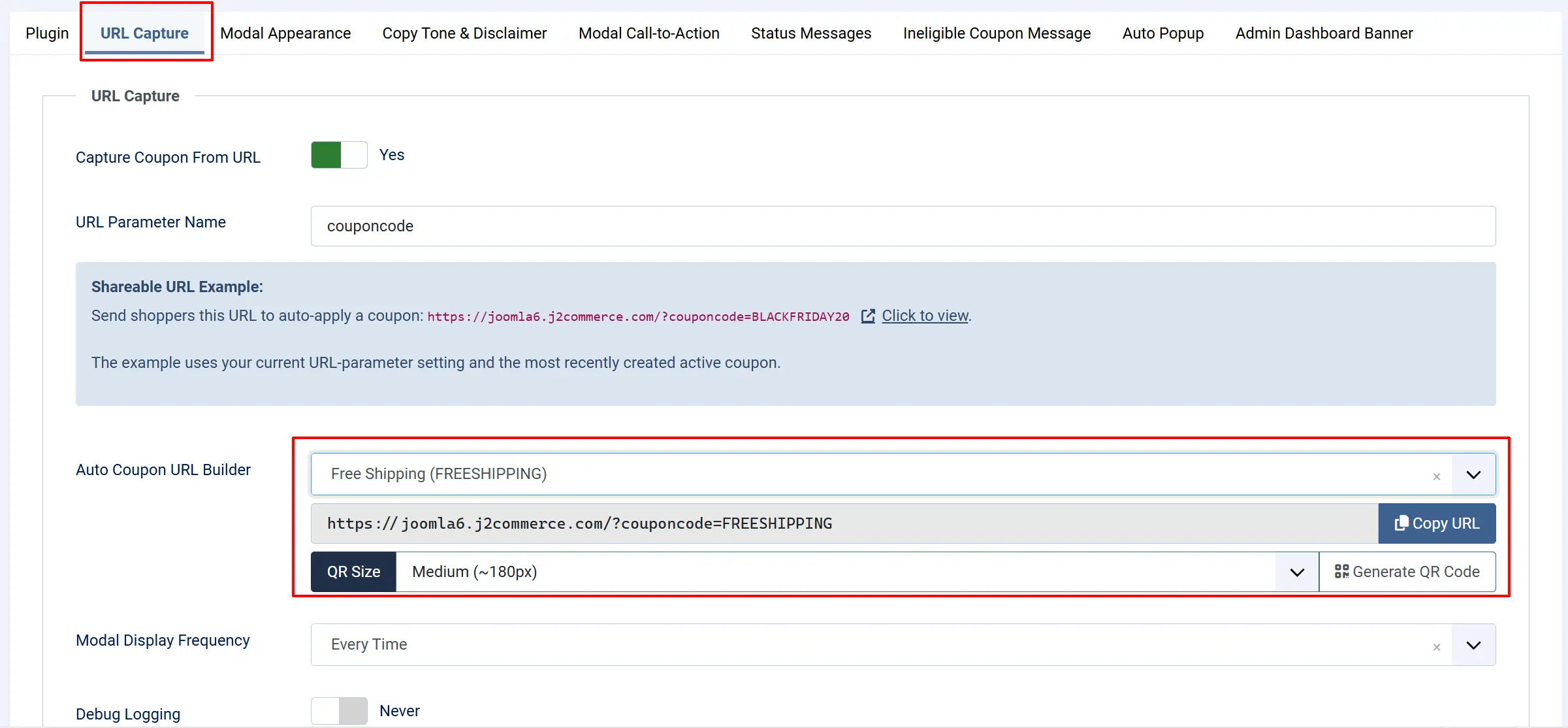Switch to the Plugin tab

(47, 33)
